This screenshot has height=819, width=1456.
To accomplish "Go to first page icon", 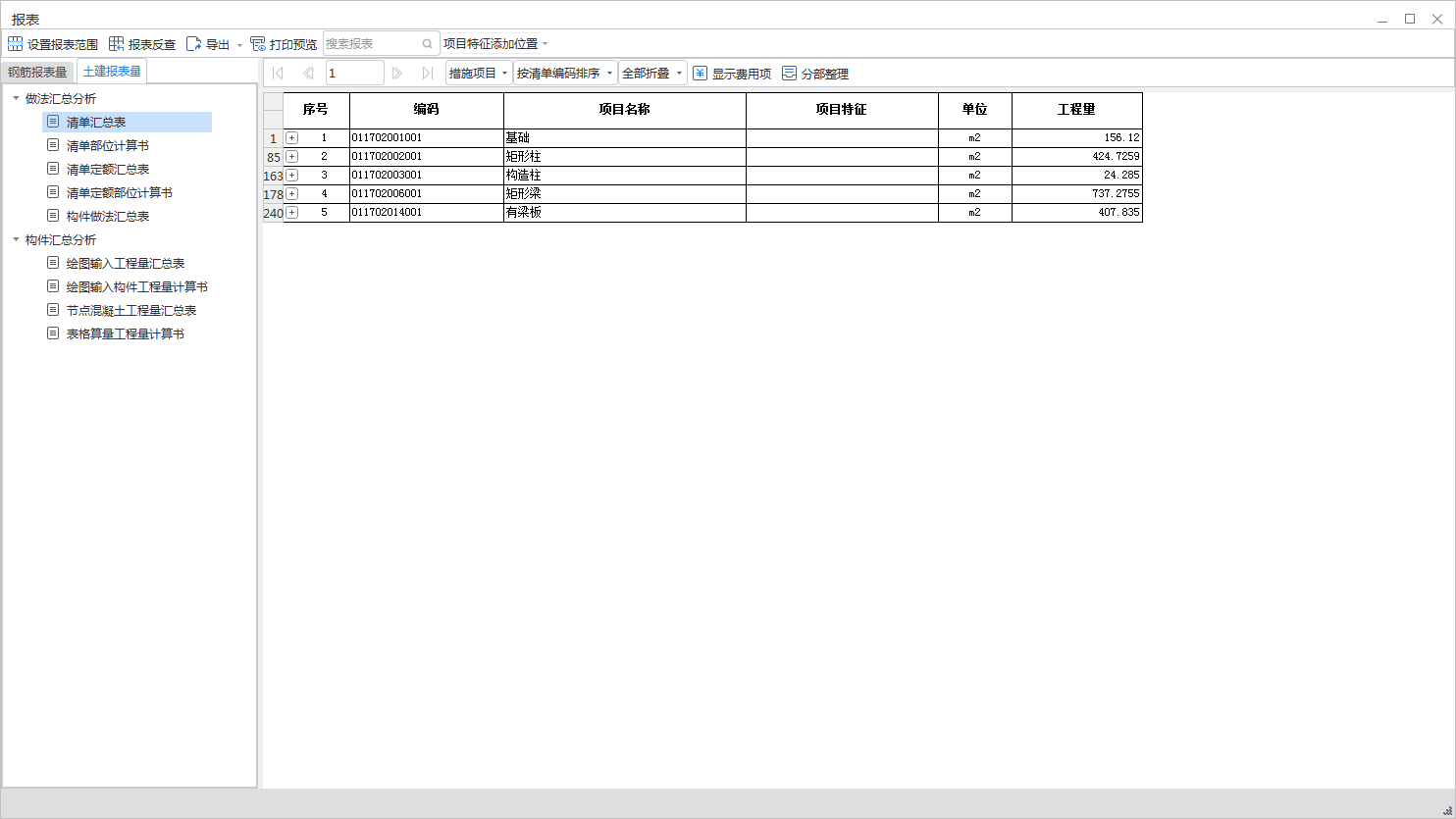I will point(277,73).
